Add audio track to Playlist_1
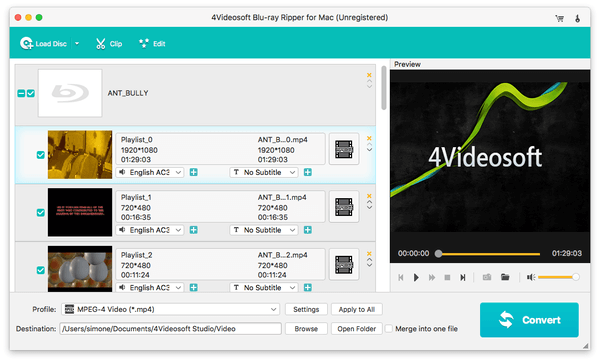 click(194, 230)
